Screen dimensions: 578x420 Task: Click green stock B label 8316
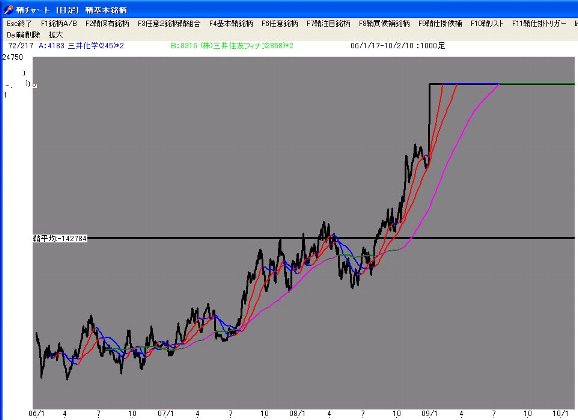(x=232, y=46)
